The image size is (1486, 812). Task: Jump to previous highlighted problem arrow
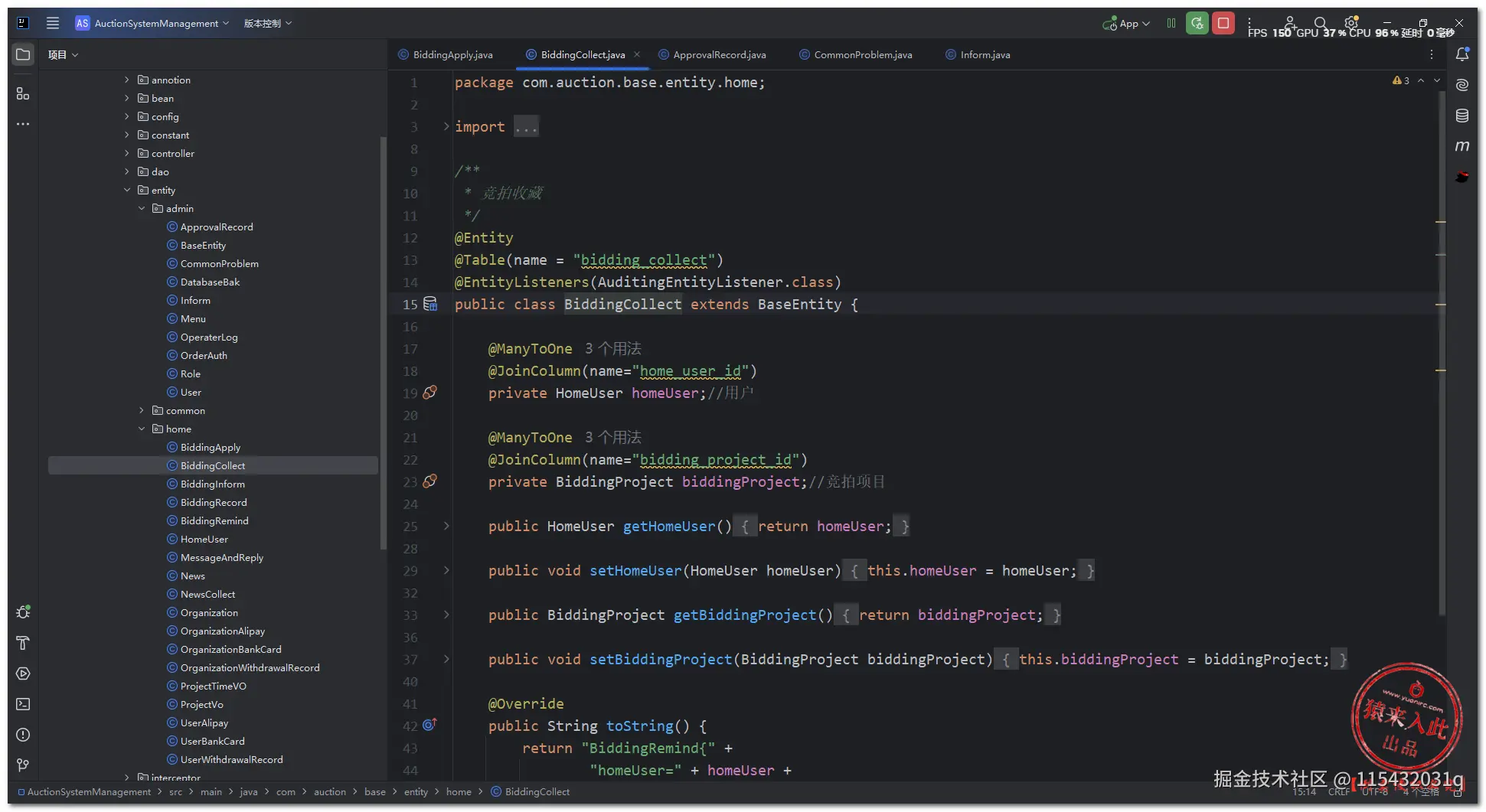point(1421,80)
